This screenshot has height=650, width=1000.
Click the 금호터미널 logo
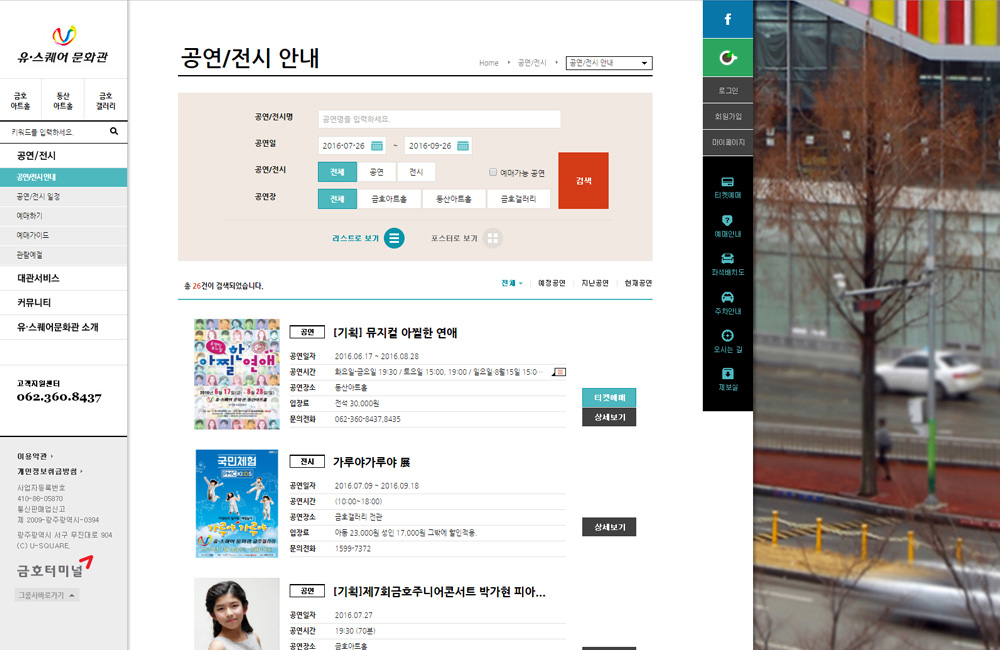pyautogui.click(x=55, y=568)
